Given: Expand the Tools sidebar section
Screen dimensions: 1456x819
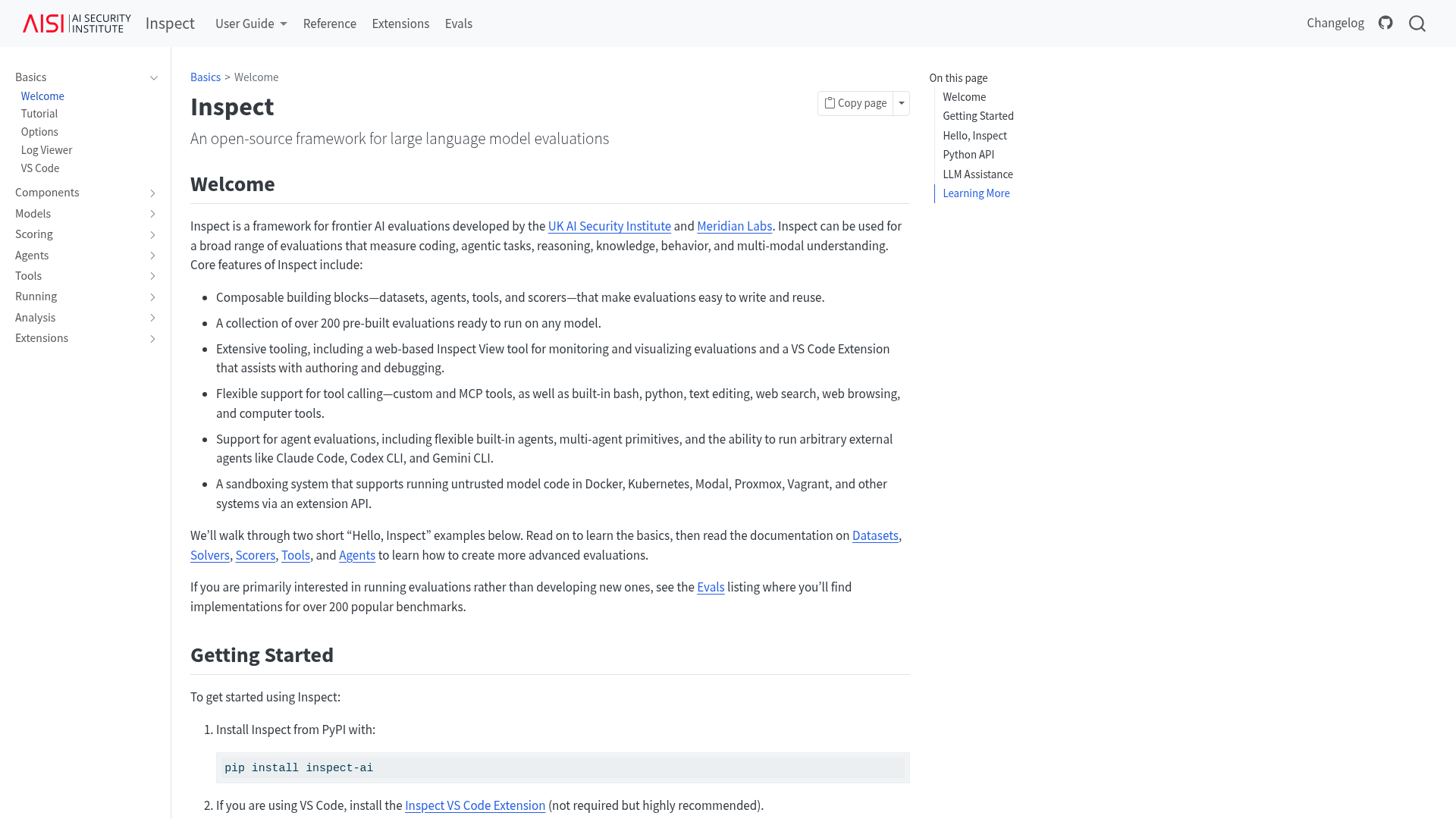Looking at the screenshot, I should click(x=152, y=276).
